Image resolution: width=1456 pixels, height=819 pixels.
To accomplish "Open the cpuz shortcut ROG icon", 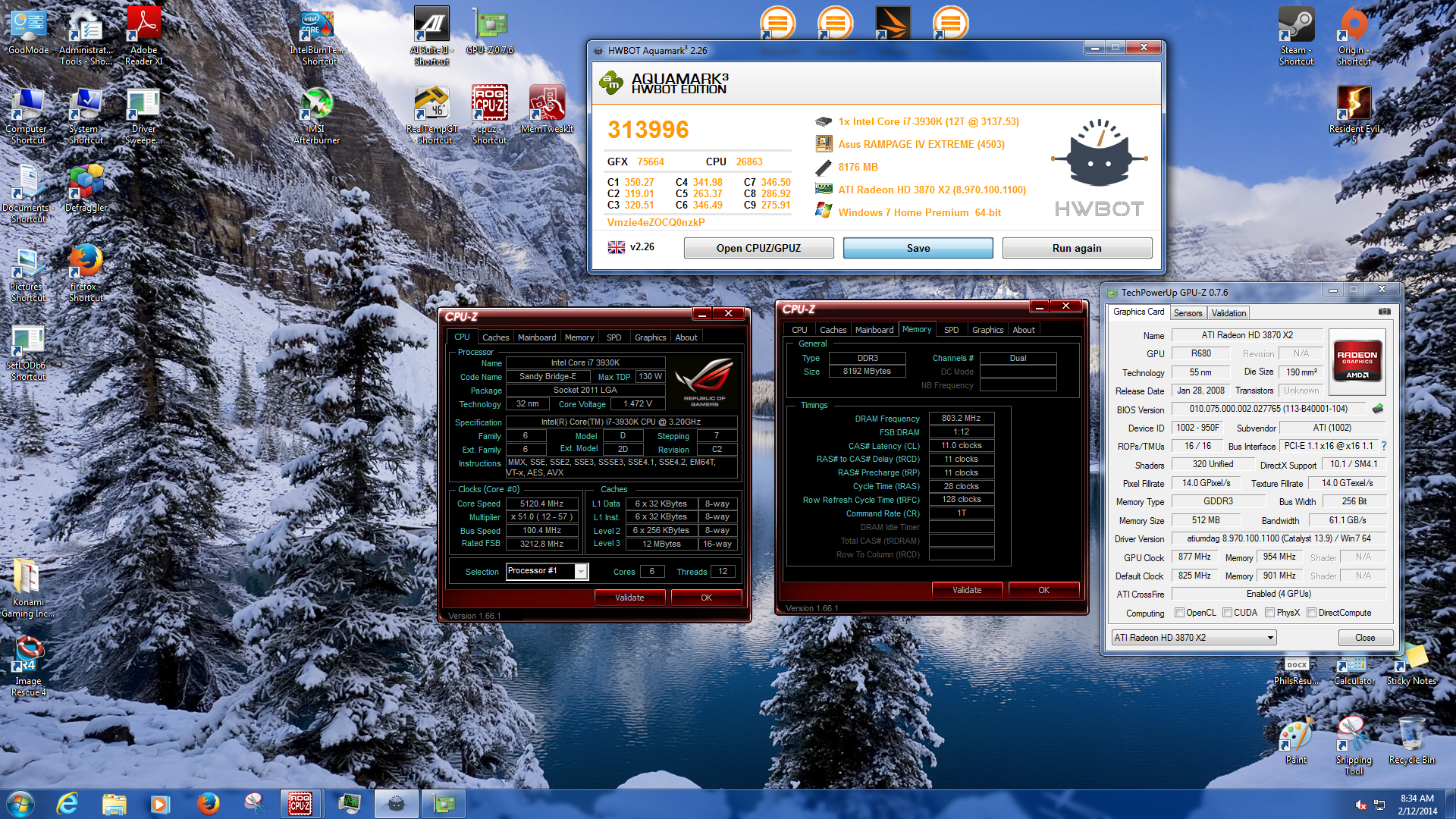I will coord(489,115).
